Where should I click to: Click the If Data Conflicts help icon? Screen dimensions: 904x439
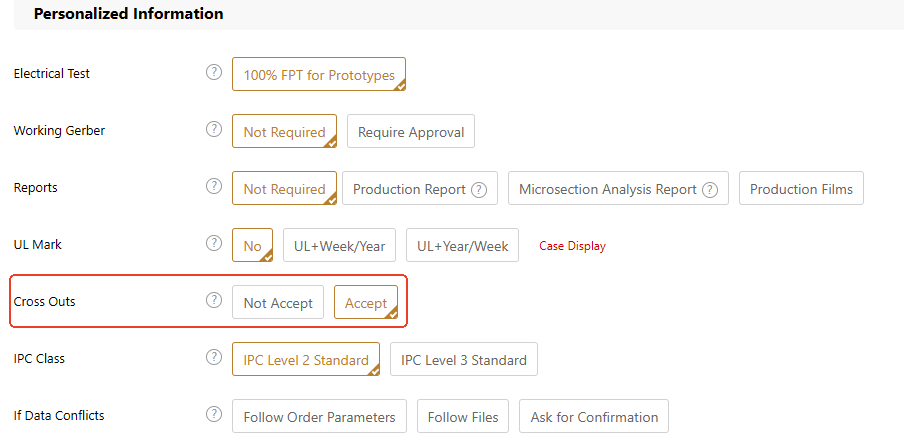click(213, 415)
